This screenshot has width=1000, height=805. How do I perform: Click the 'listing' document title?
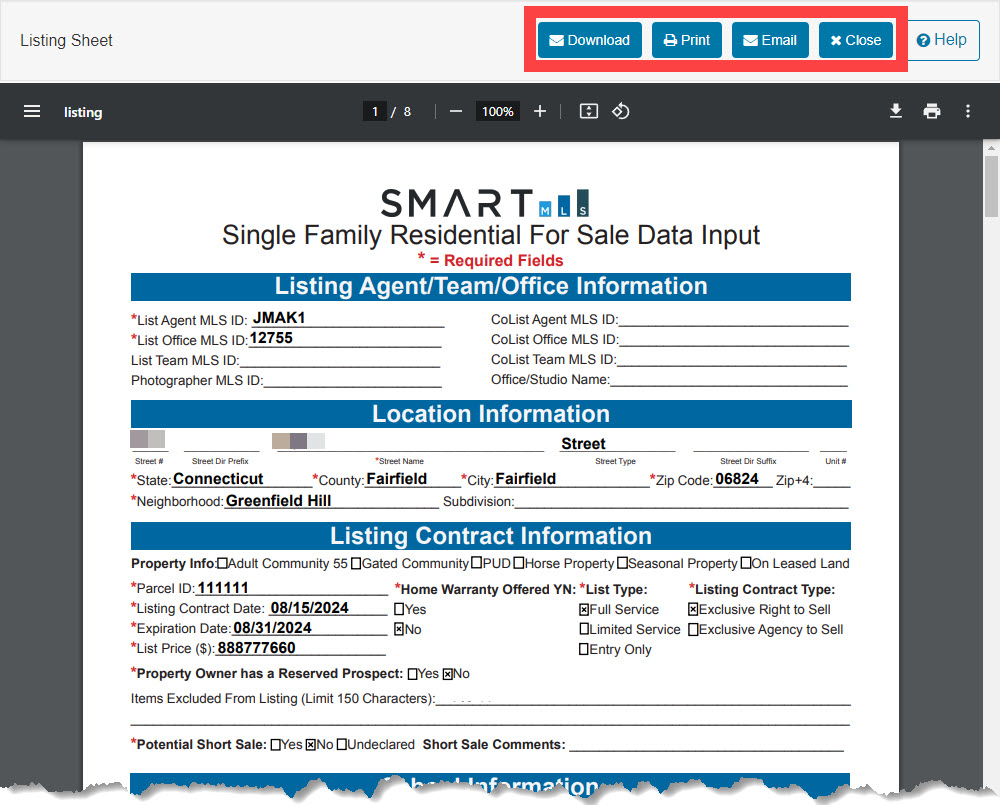83,112
